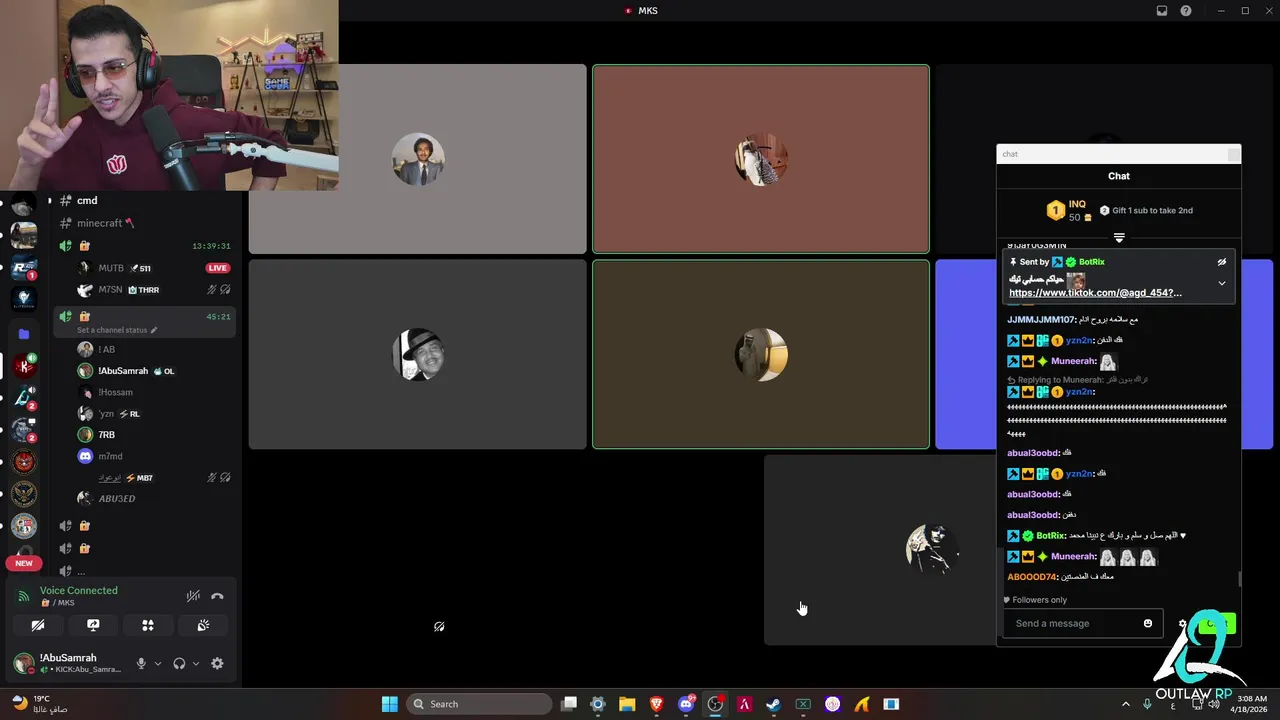Image resolution: width=1280 pixels, height=720 pixels.
Task: Click the crossed-out icon below the video tiles
Action: coord(439,626)
